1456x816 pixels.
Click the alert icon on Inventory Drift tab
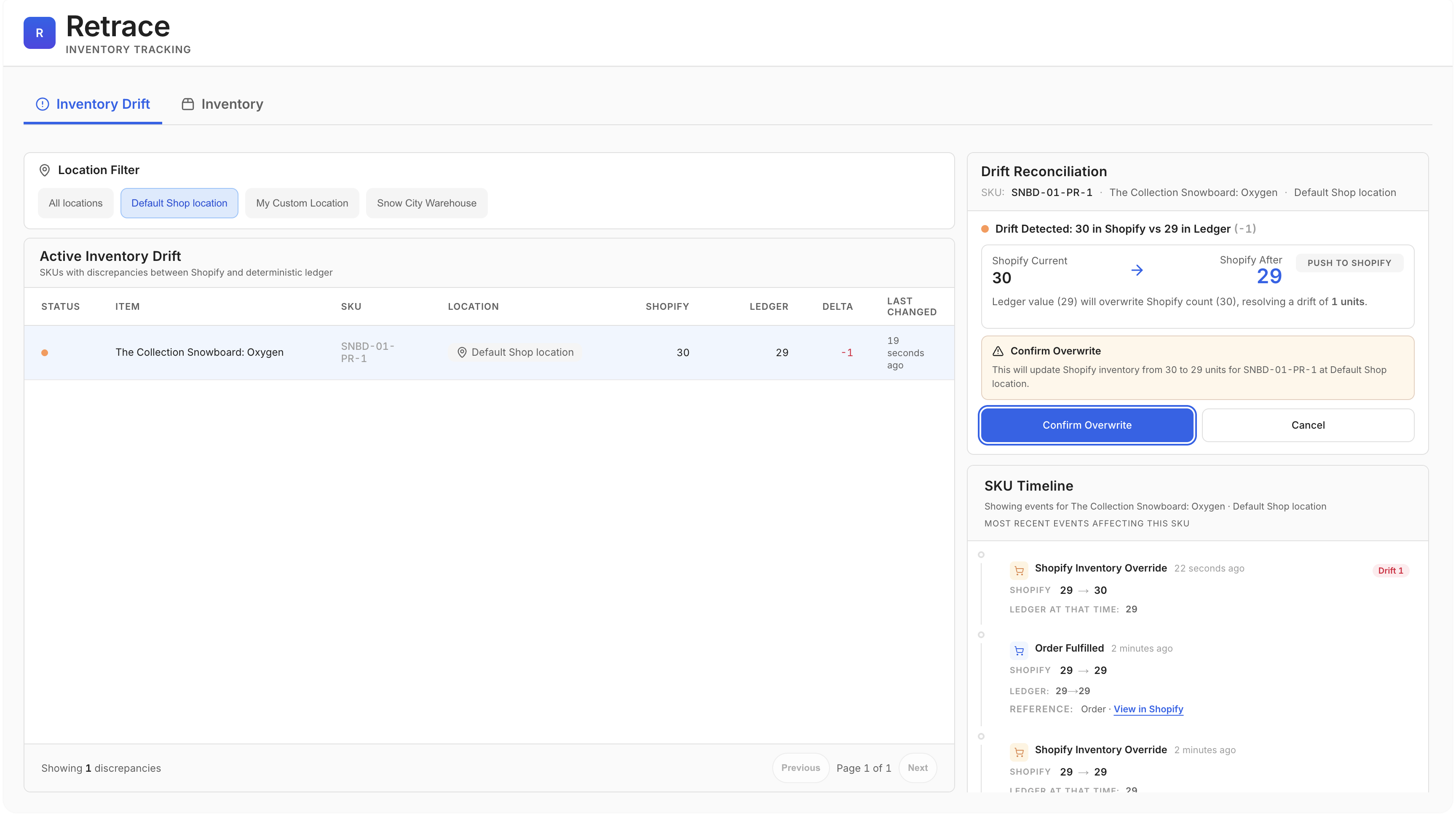click(x=43, y=104)
